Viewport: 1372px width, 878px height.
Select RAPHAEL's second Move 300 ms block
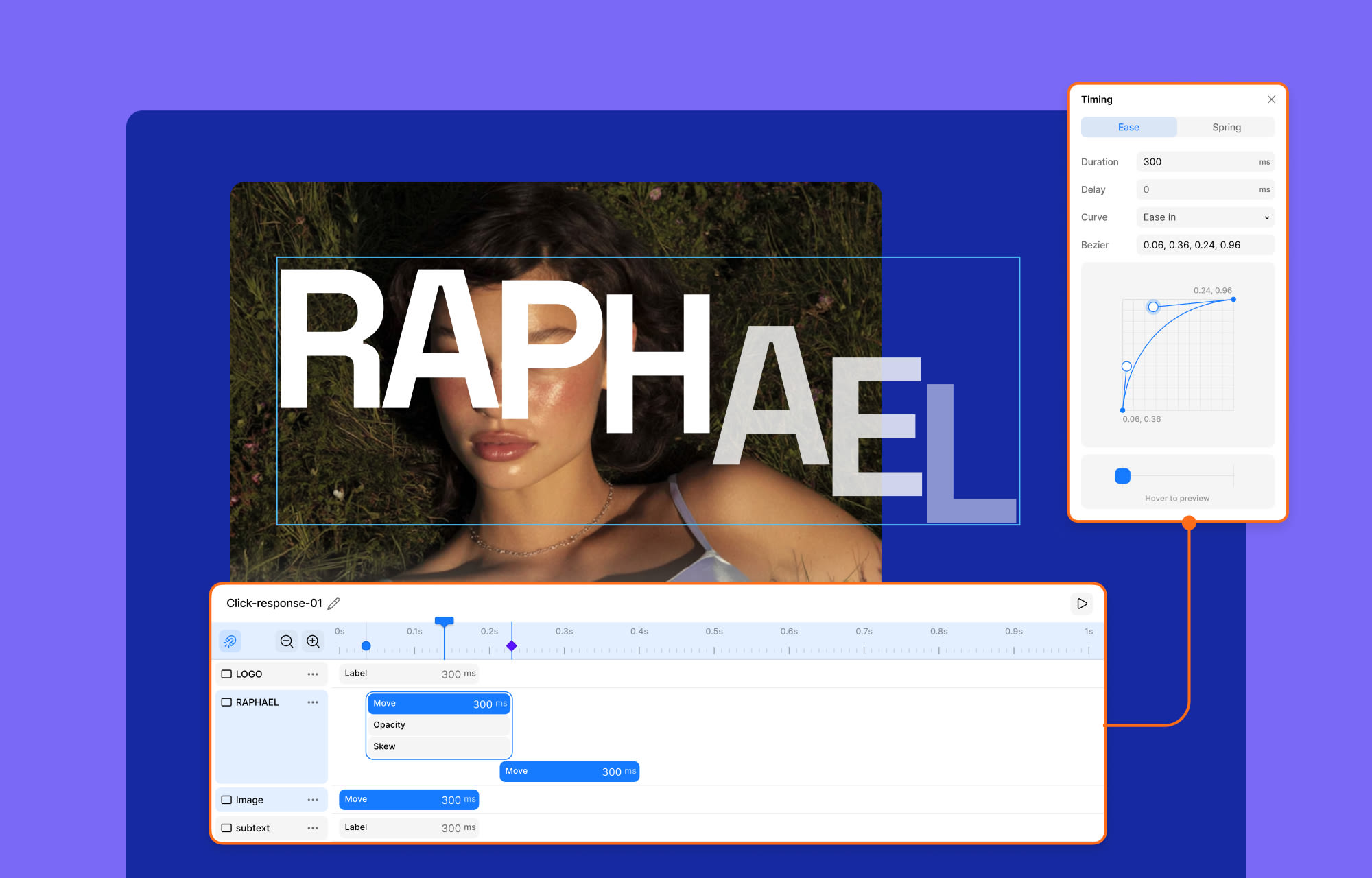(569, 772)
